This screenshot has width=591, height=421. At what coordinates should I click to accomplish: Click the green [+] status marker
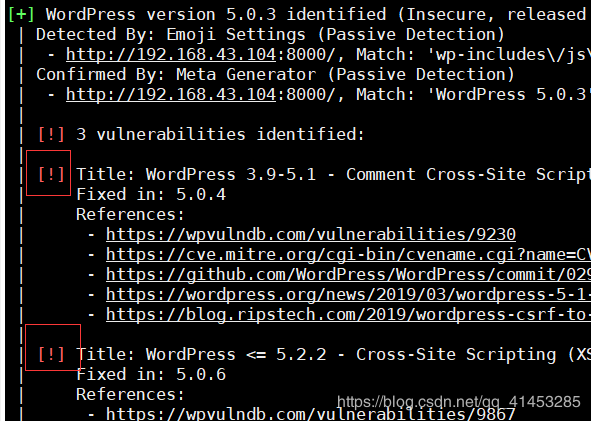21,15
